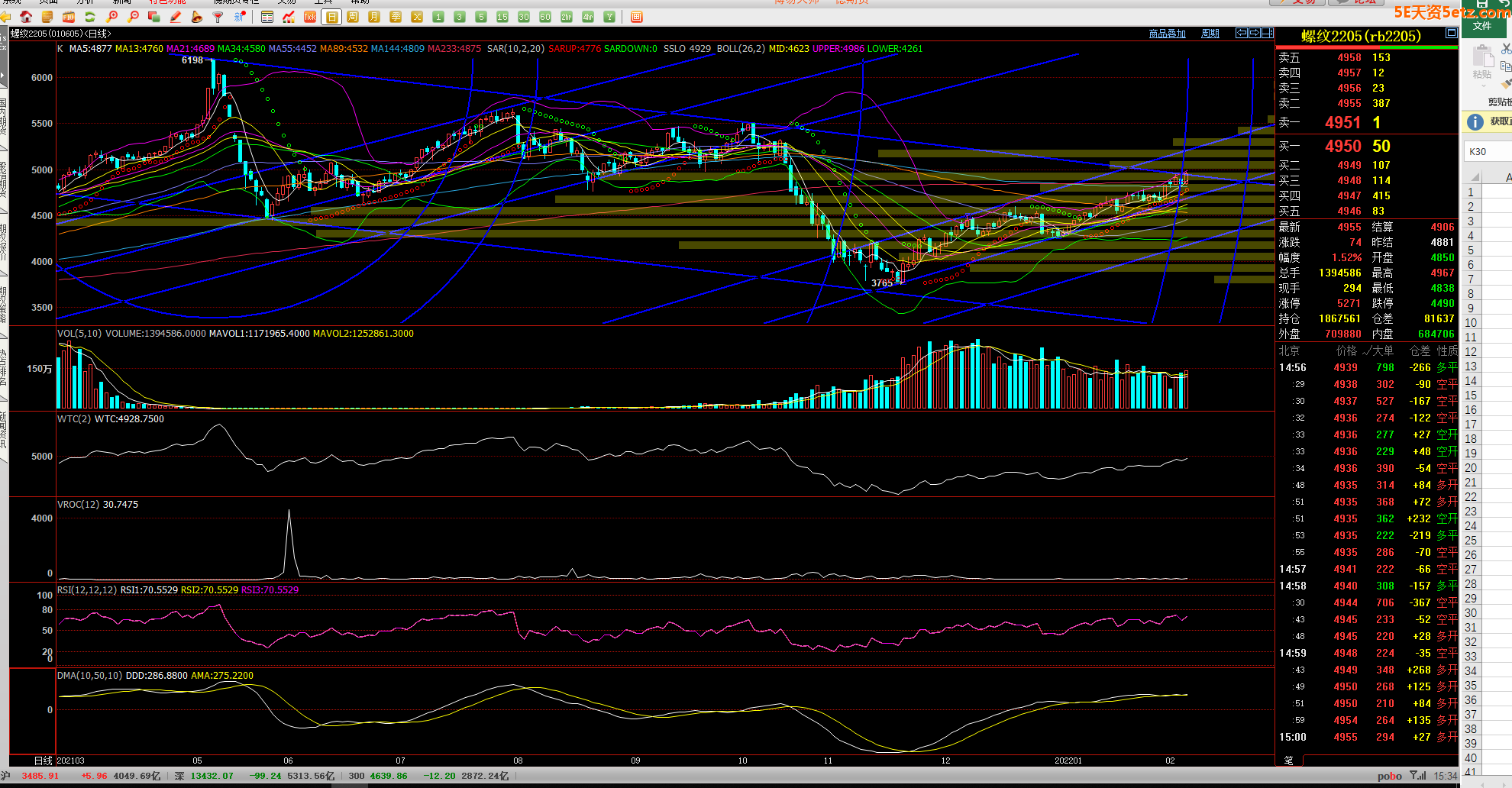Image resolution: width=1512 pixels, height=788 pixels.
Task: Click the 笔 tab below trades
Action: tap(1289, 761)
